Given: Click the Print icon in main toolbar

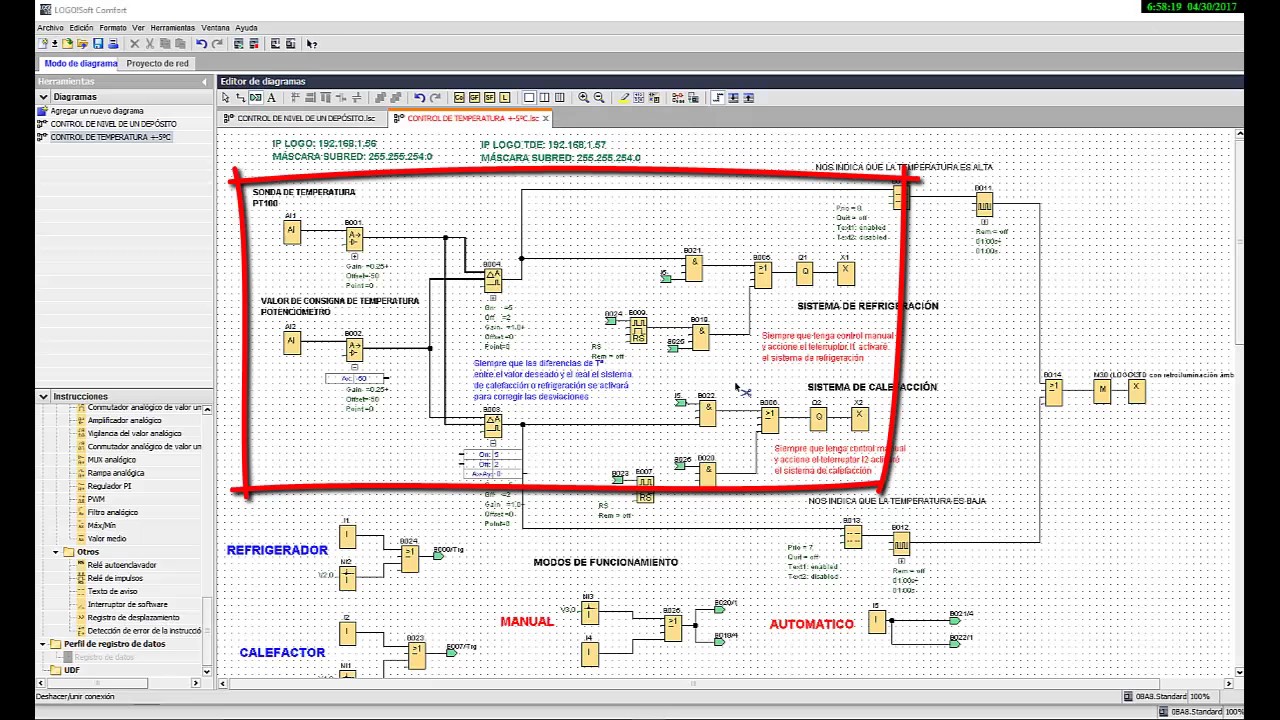Looking at the screenshot, I should (x=114, y=44).
